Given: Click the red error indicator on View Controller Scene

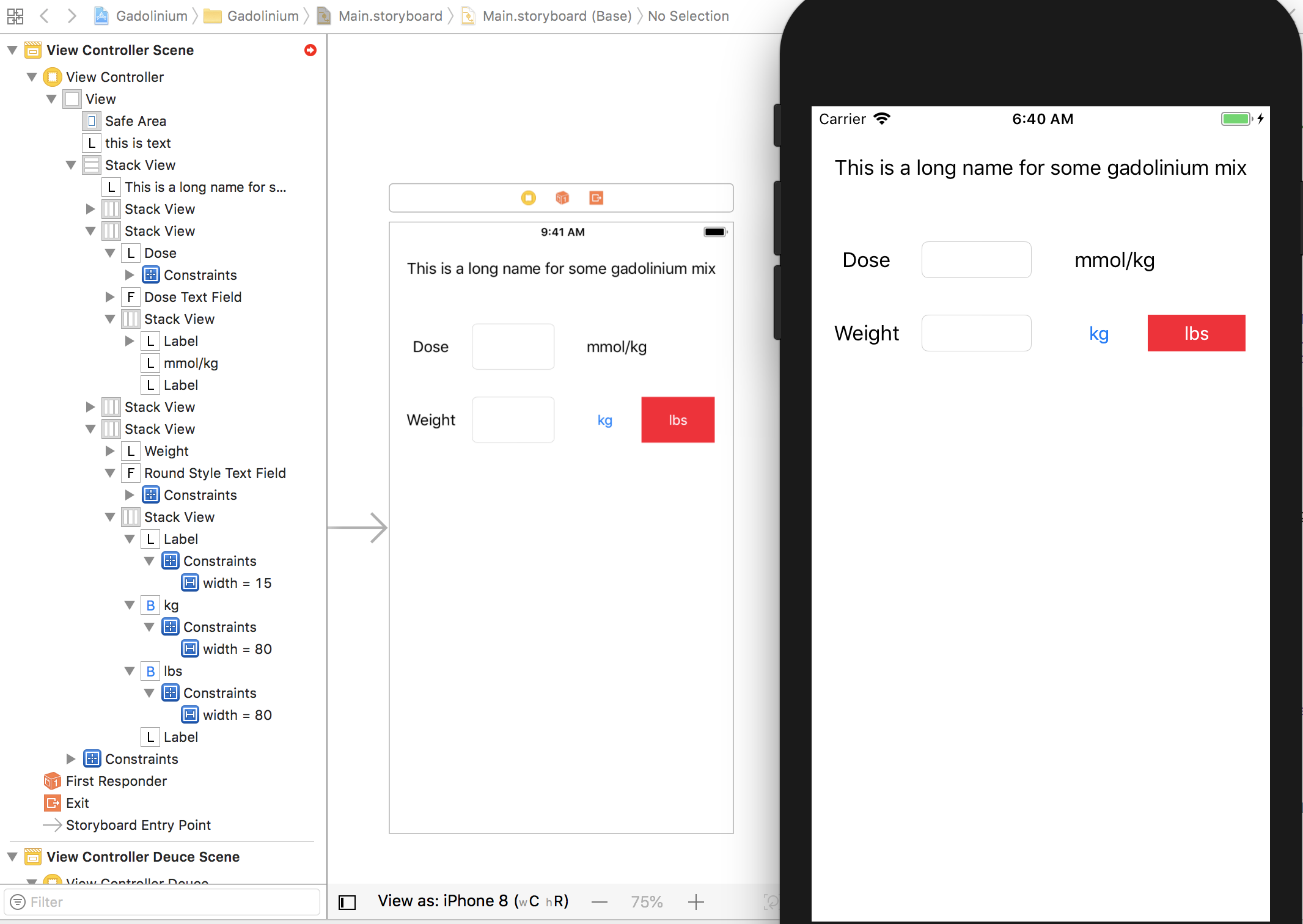Looking at the screenshot, I should (310, 50).
